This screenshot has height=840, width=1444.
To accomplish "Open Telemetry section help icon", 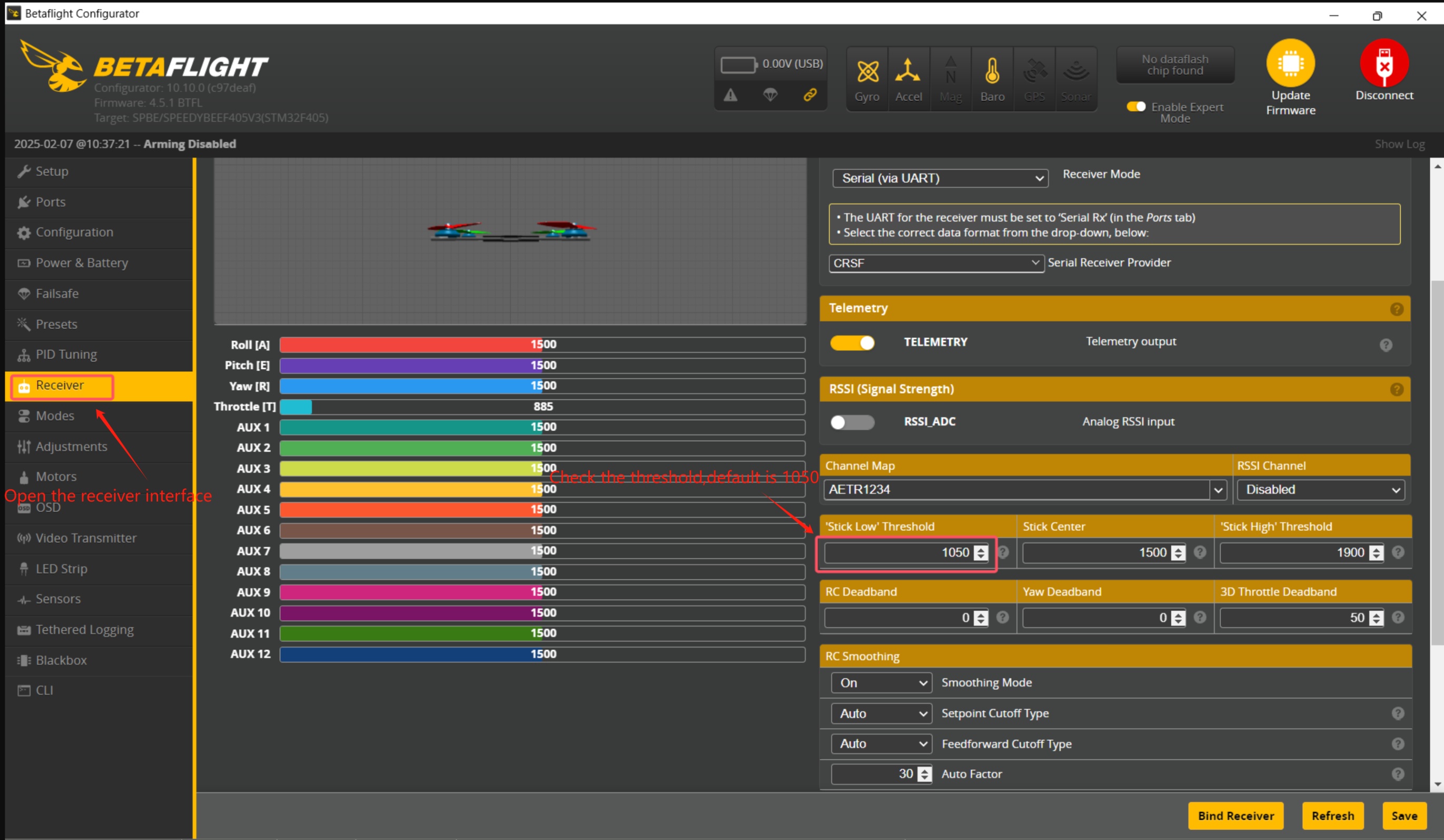I will tap(1397, 309).
